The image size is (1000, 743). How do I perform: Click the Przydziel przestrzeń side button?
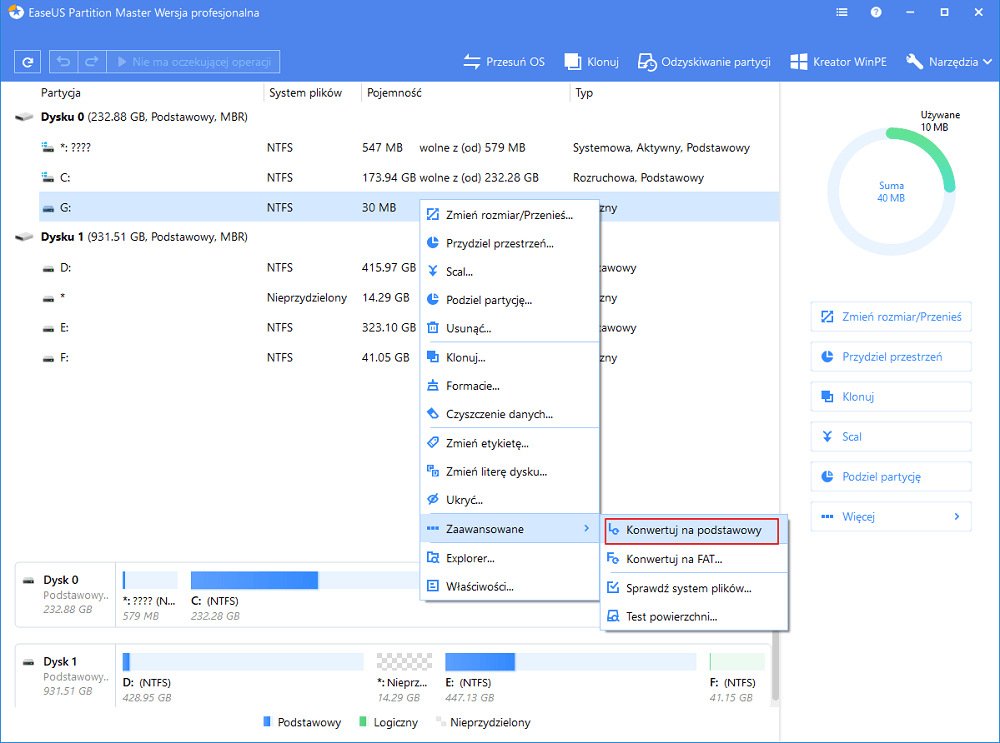coord(891,357)
